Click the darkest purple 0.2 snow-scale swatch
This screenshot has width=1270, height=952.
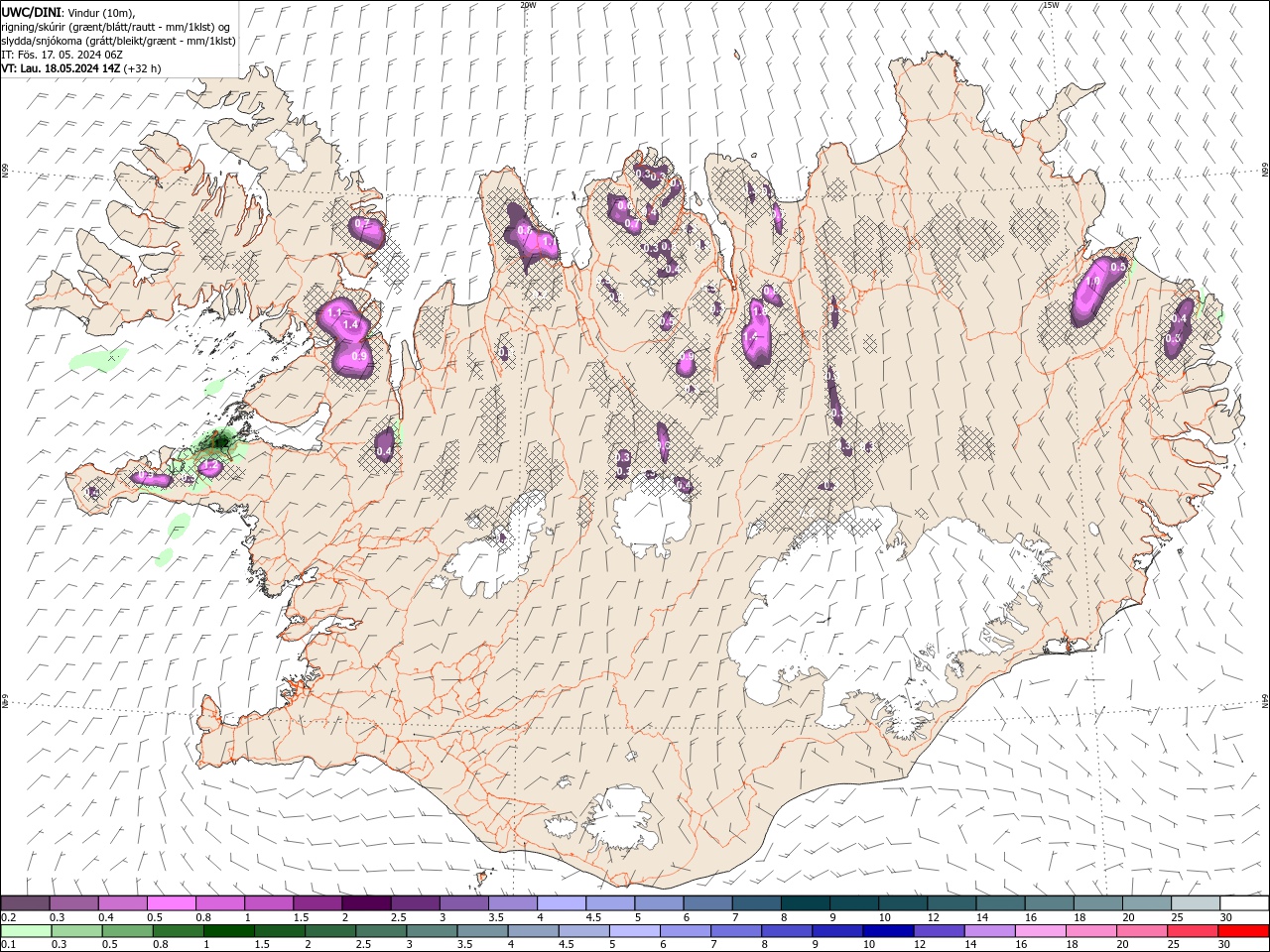(x=25, y=902)
